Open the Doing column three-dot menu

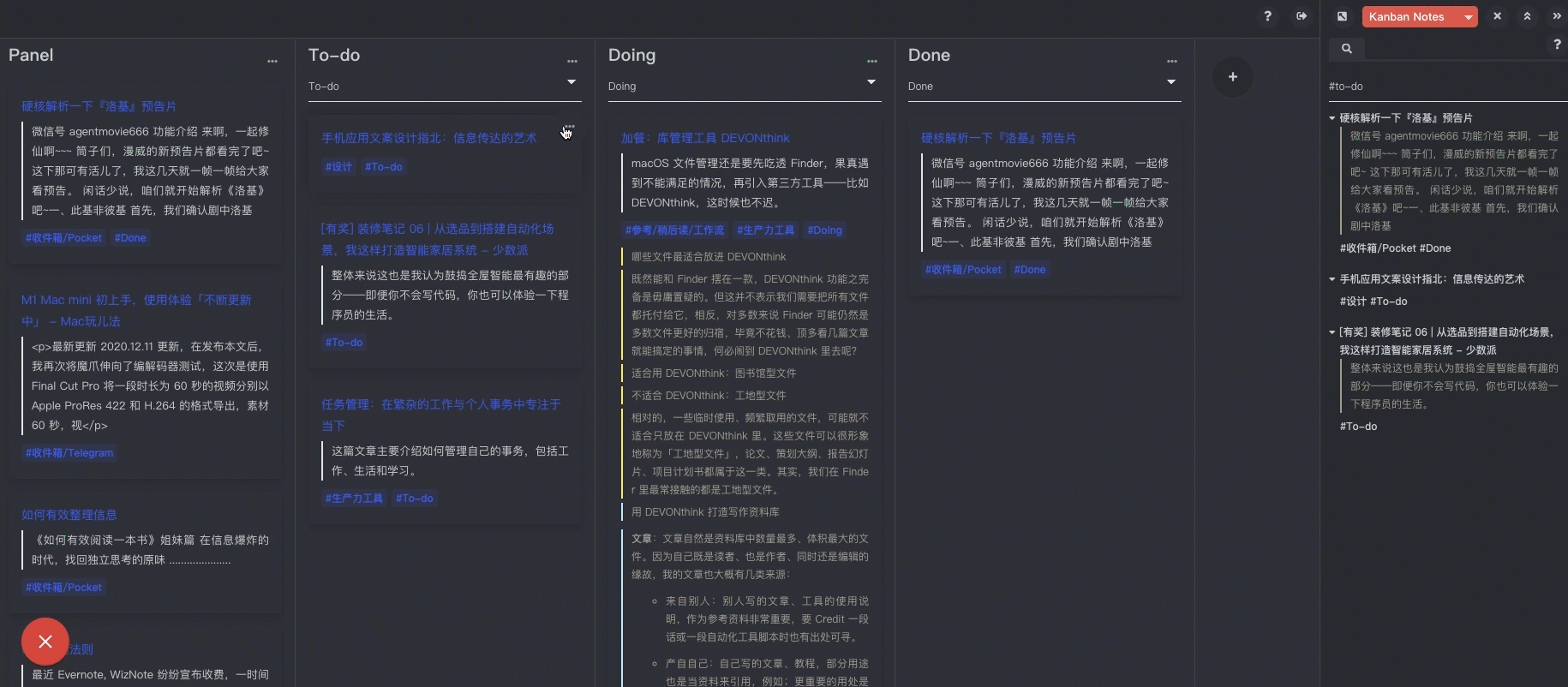click(871, 61)
